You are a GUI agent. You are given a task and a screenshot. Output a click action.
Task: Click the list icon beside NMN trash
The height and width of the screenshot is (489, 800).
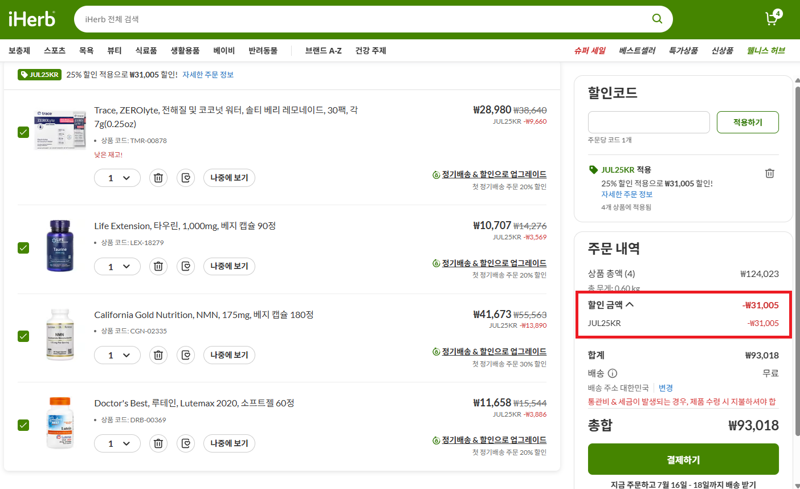(x=186, y=355)
